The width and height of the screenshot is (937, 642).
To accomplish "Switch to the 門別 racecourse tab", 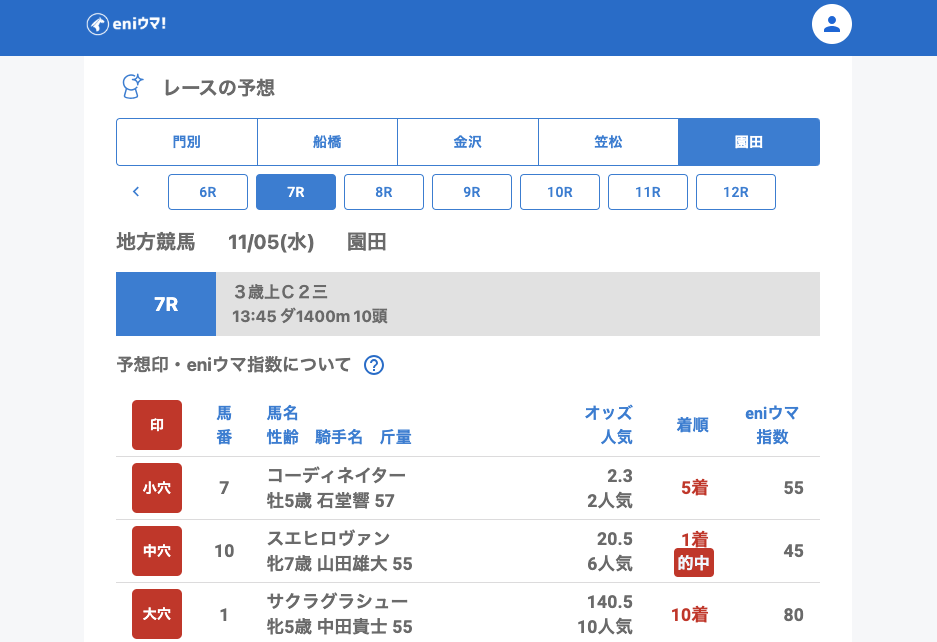I will click(187, 142).
